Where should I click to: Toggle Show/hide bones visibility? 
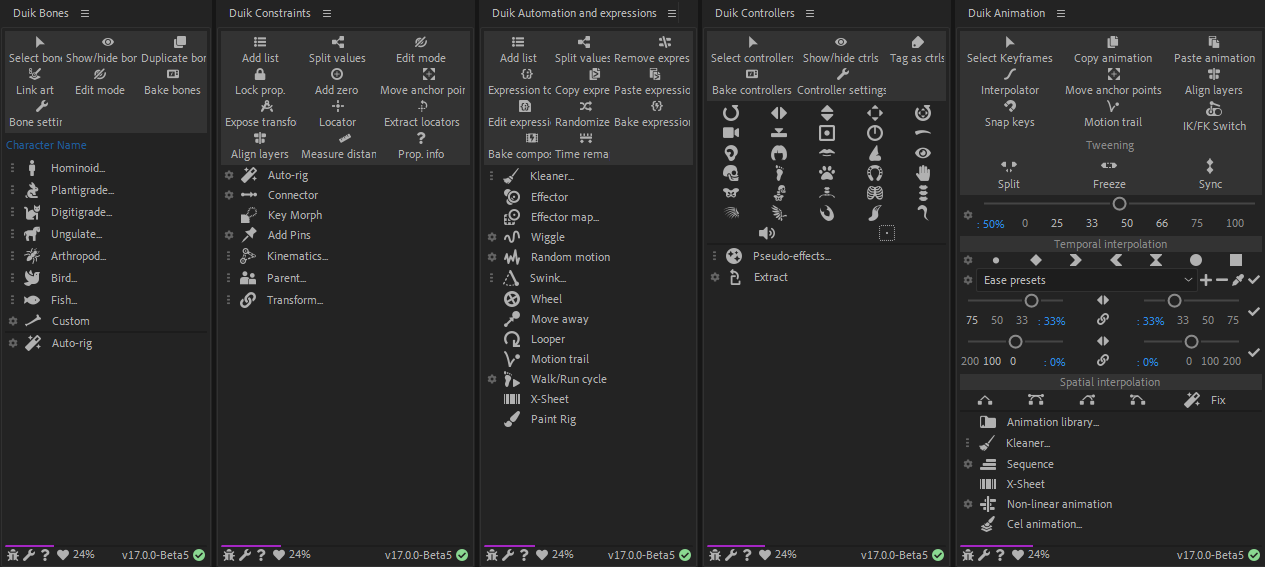pyautogui.click(x=108, y=42)
